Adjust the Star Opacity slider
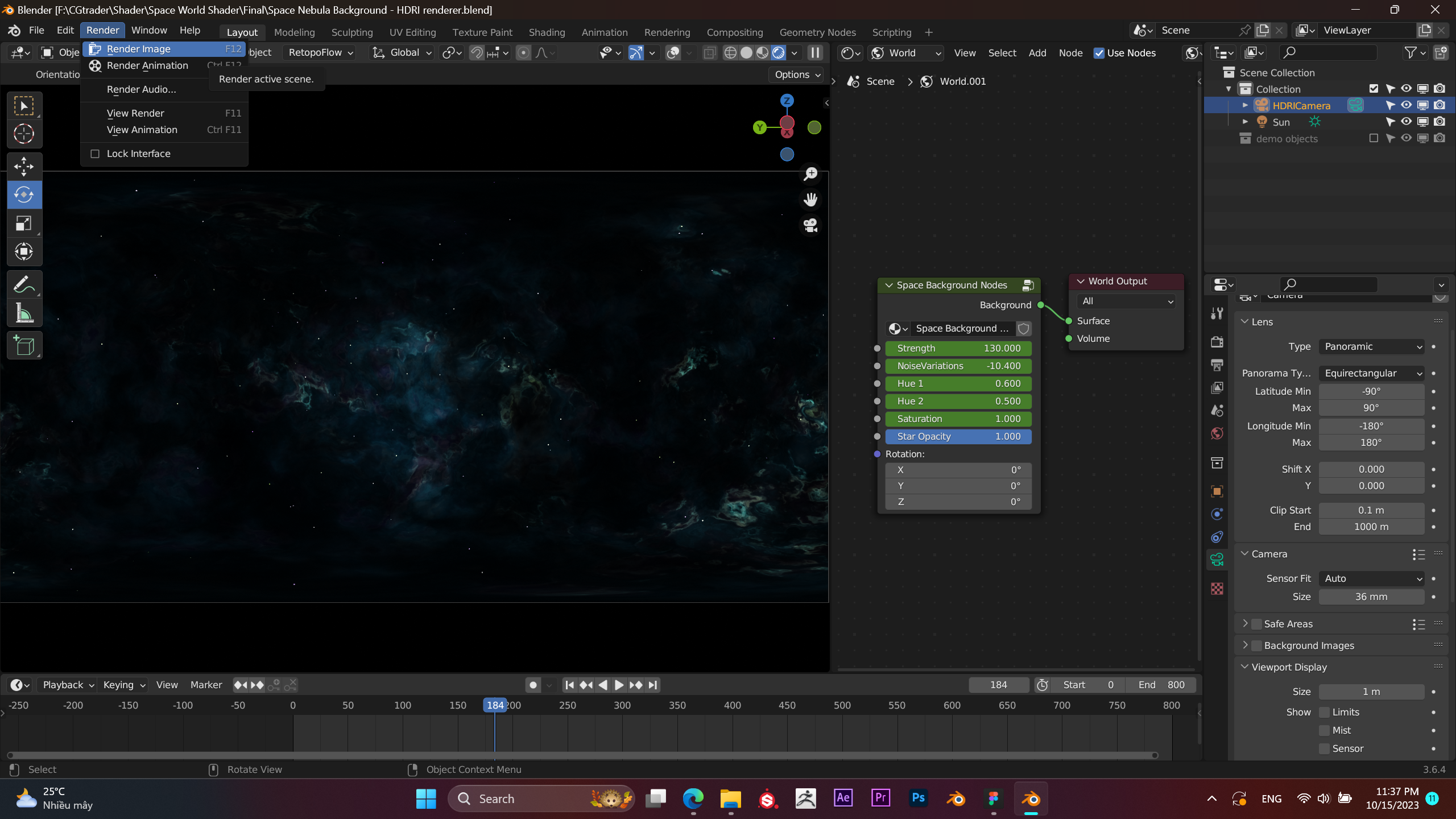This screenshot has height=819, width=1456. [958, 436]
